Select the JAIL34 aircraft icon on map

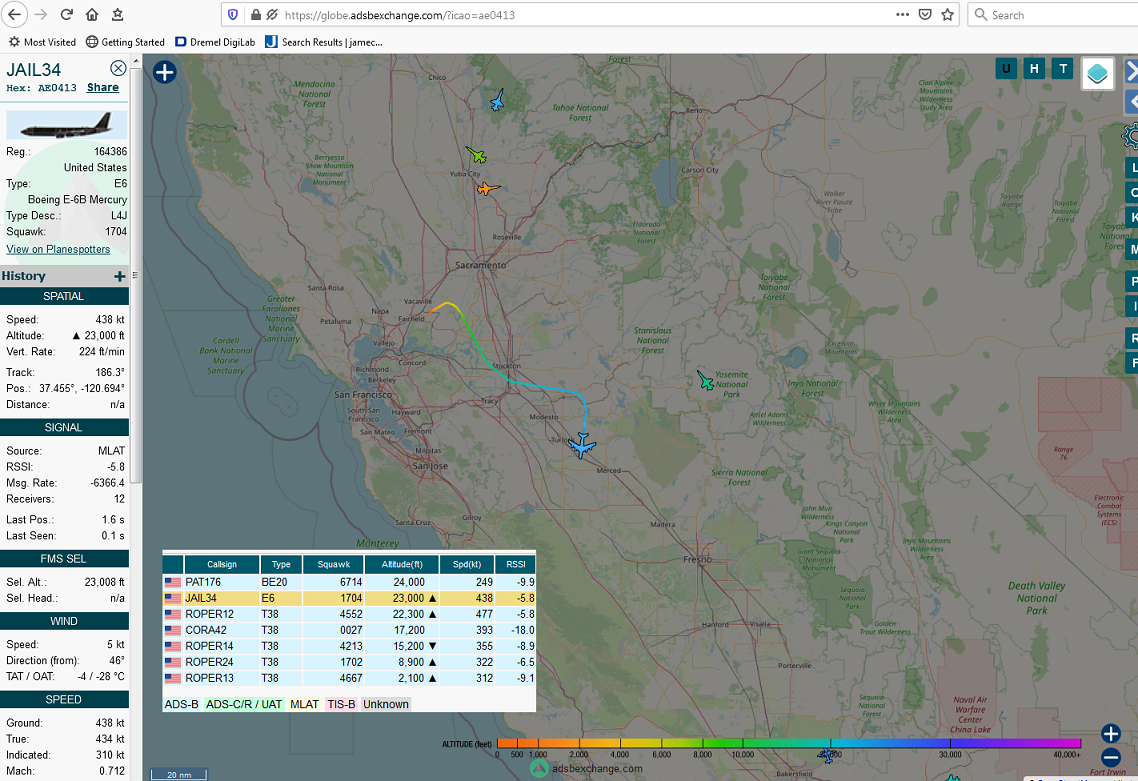coord(582,445)
